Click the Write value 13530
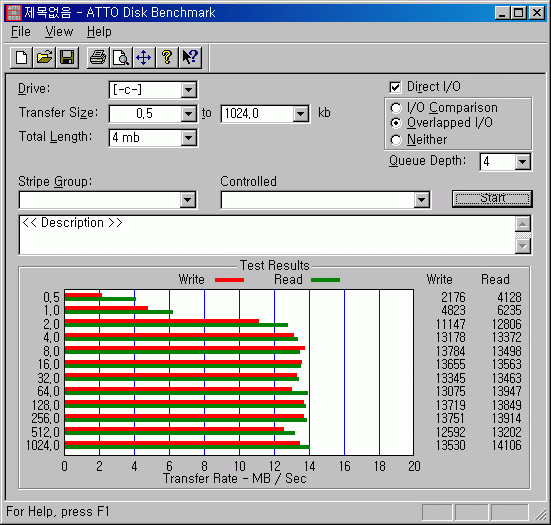This screenshot has height=525, width=551. click(451, 445)
